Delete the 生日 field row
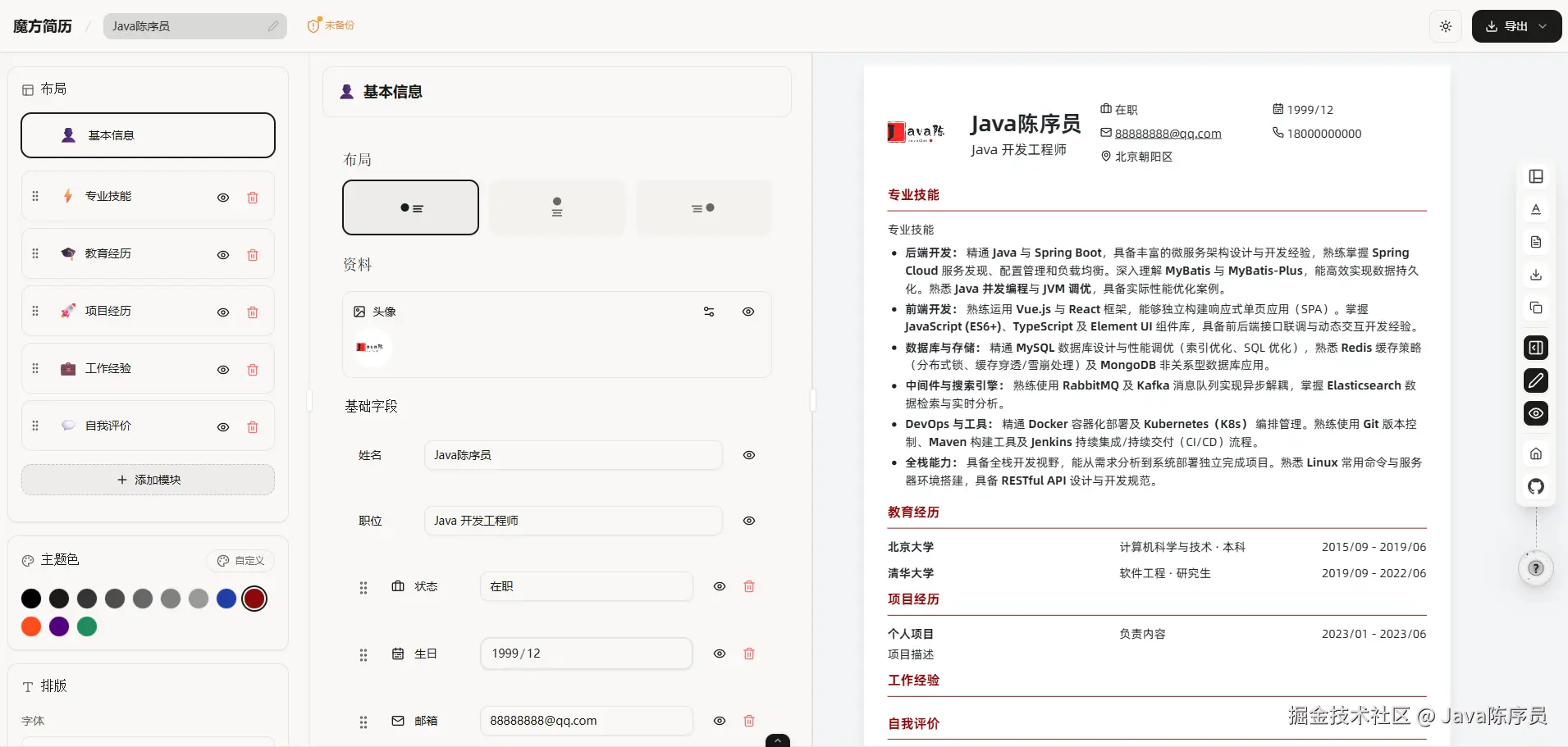 click(749, 654)
